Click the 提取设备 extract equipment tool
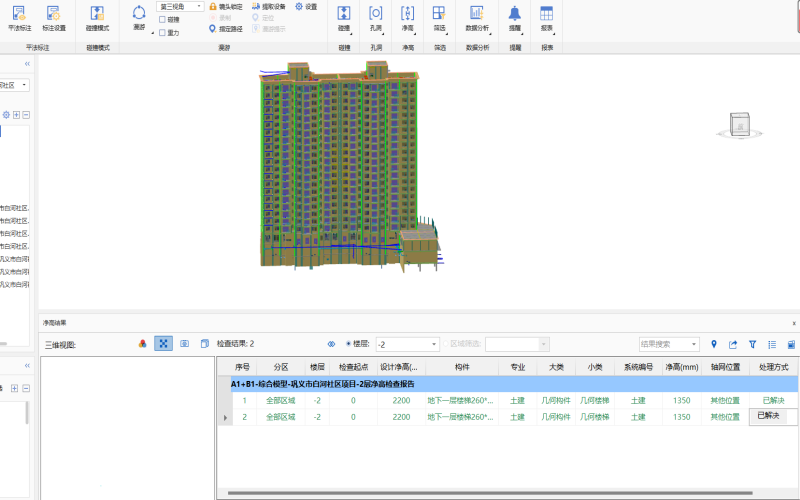The image size is (800, 500). (269, 7)
